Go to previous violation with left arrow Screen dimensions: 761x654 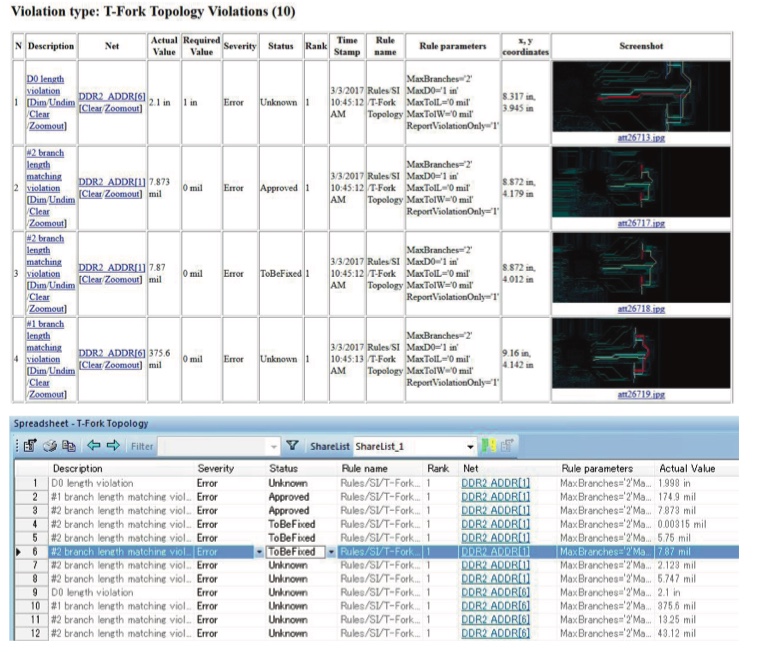click(94, 445)
